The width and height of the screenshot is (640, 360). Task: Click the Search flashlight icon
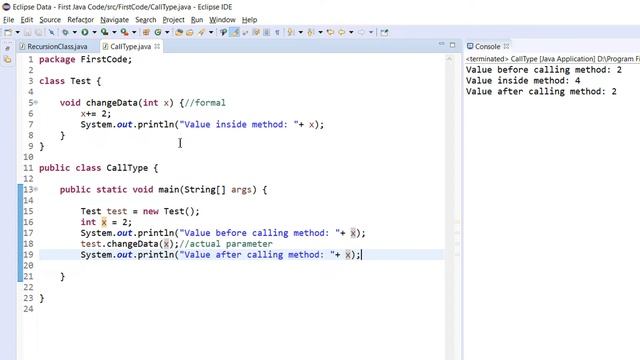point(201,32)
